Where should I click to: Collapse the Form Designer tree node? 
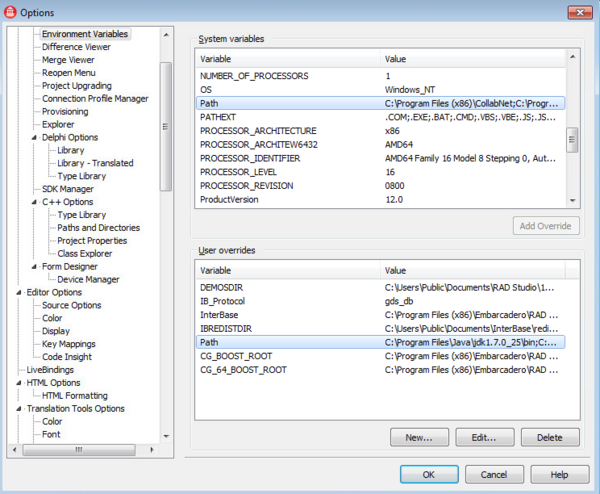34,267
